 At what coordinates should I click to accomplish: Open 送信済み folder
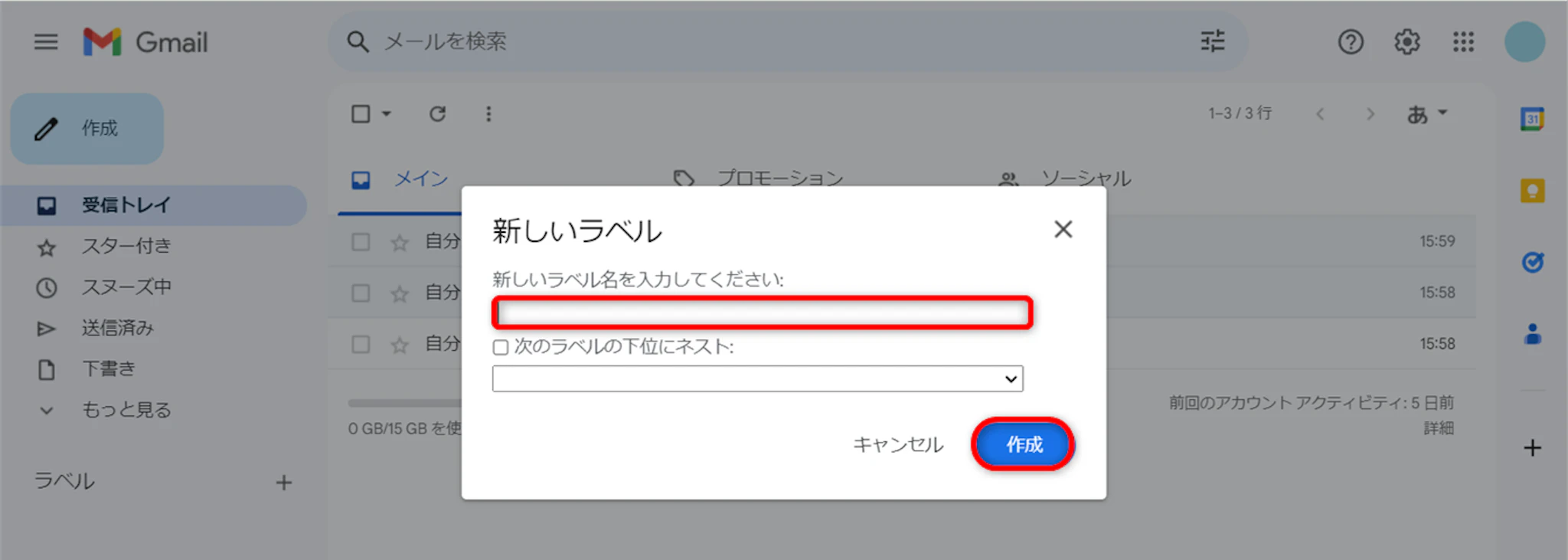(x=117, y=328)
